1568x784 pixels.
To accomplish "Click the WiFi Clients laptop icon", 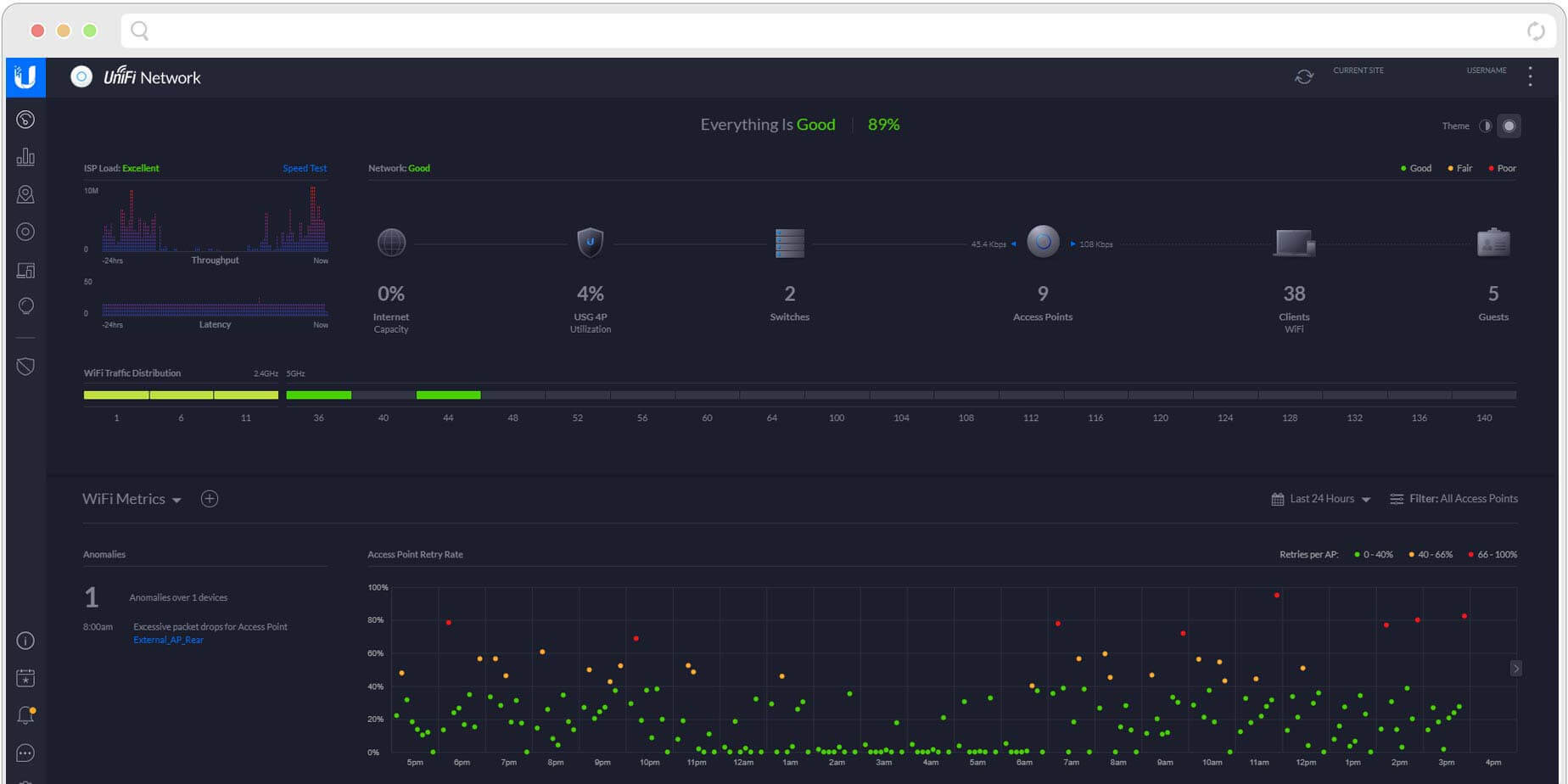I will [1294, 243].
